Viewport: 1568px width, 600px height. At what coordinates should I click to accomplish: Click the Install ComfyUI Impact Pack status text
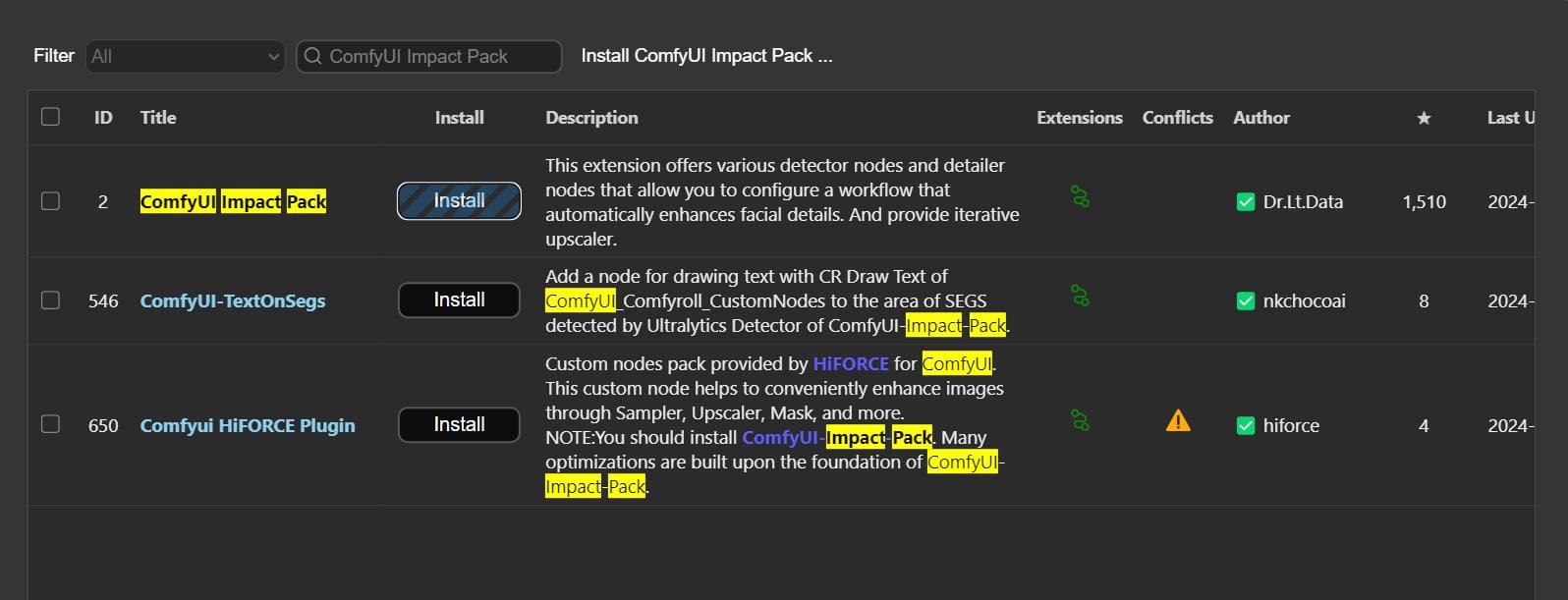(x=706, y=56)
